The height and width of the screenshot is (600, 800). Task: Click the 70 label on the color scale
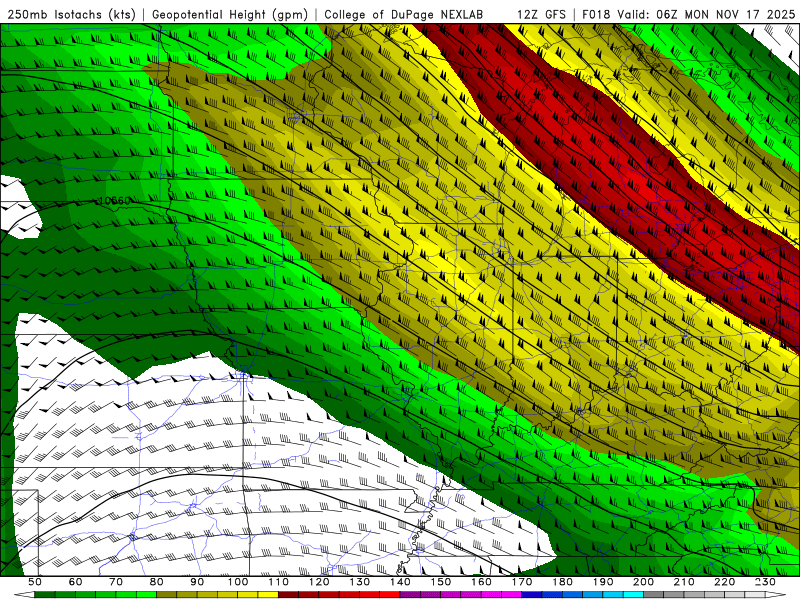coord(116,582)
